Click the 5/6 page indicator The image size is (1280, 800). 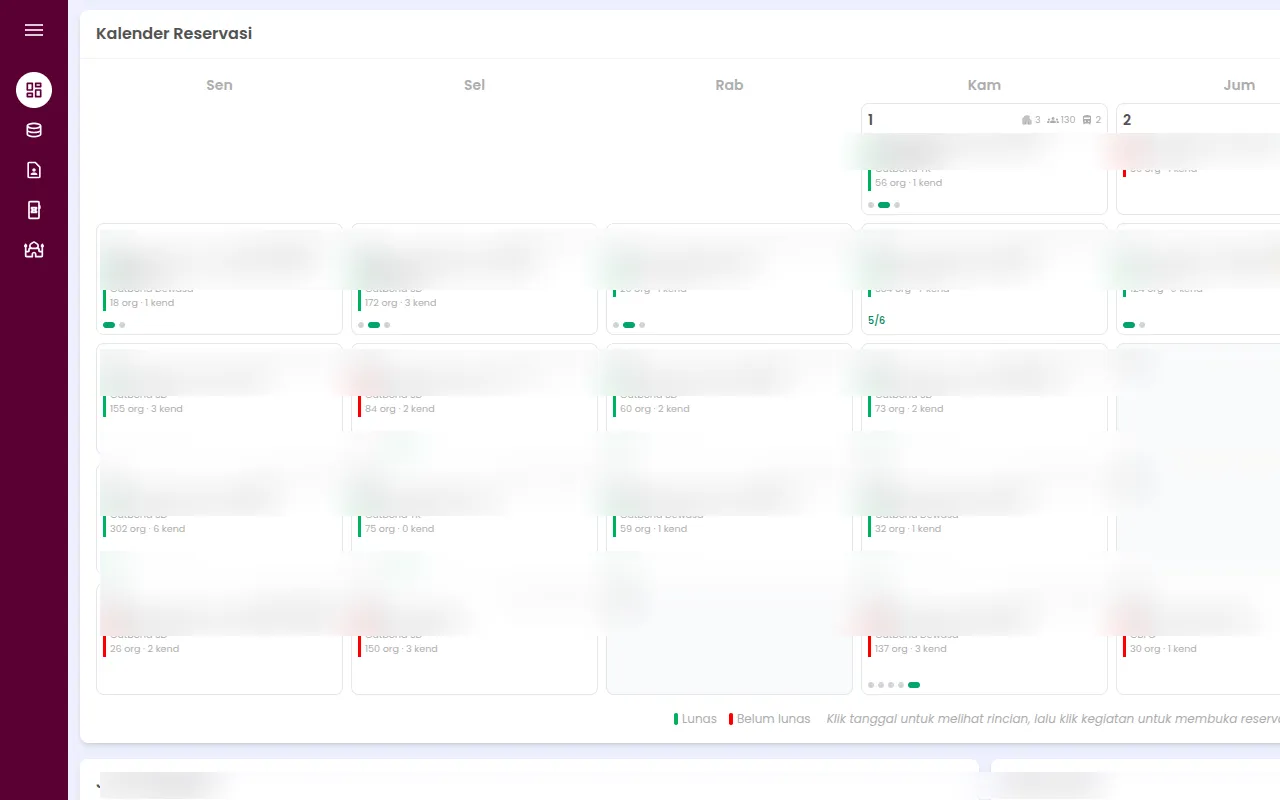click(876, 320)
